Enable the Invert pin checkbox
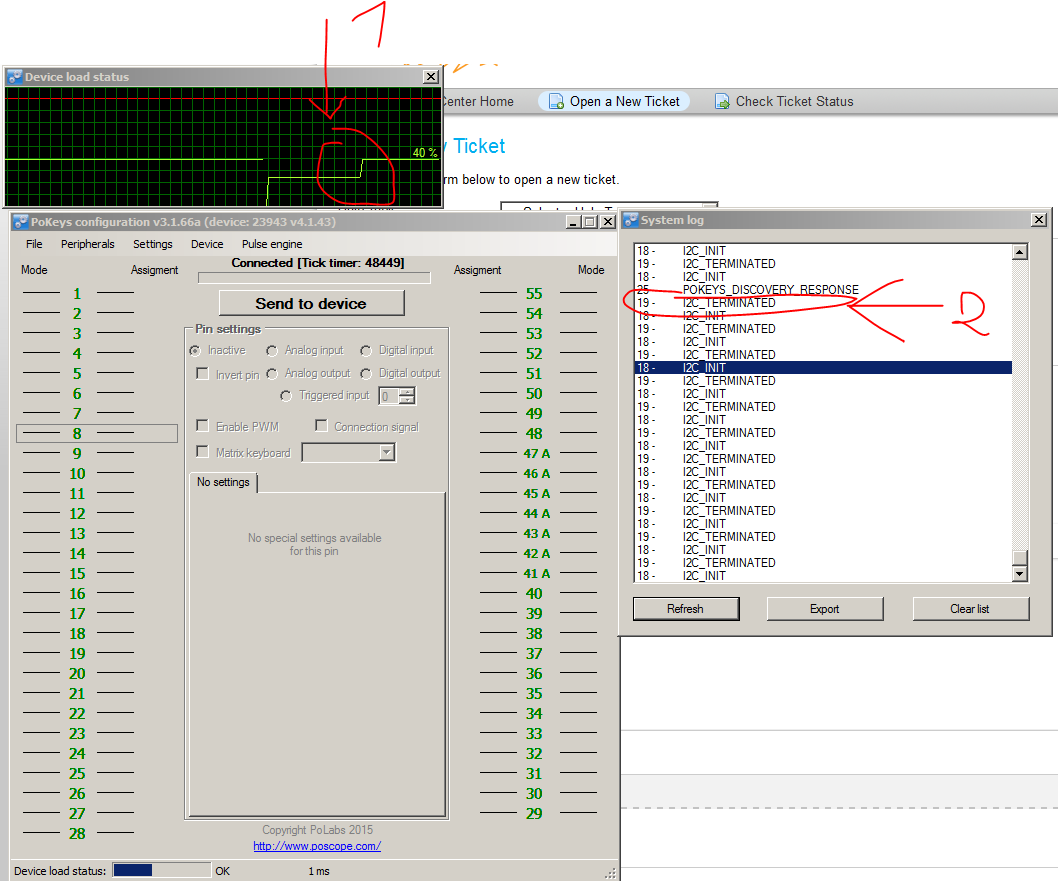Screen dimensions: 1058x881 tap(203, 374)
